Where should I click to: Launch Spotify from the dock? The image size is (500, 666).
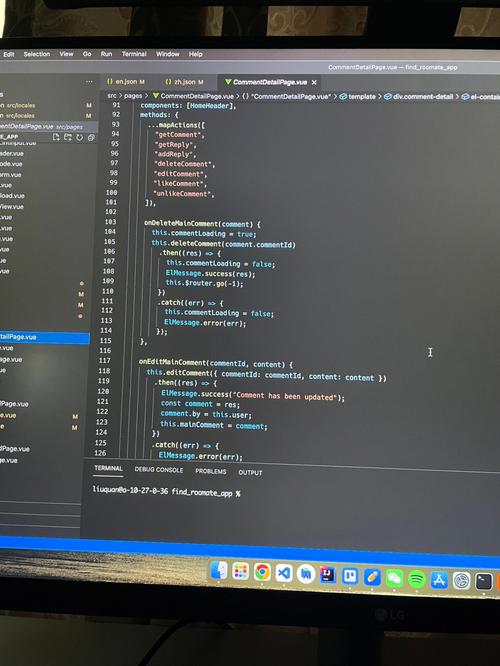point(417,579)
